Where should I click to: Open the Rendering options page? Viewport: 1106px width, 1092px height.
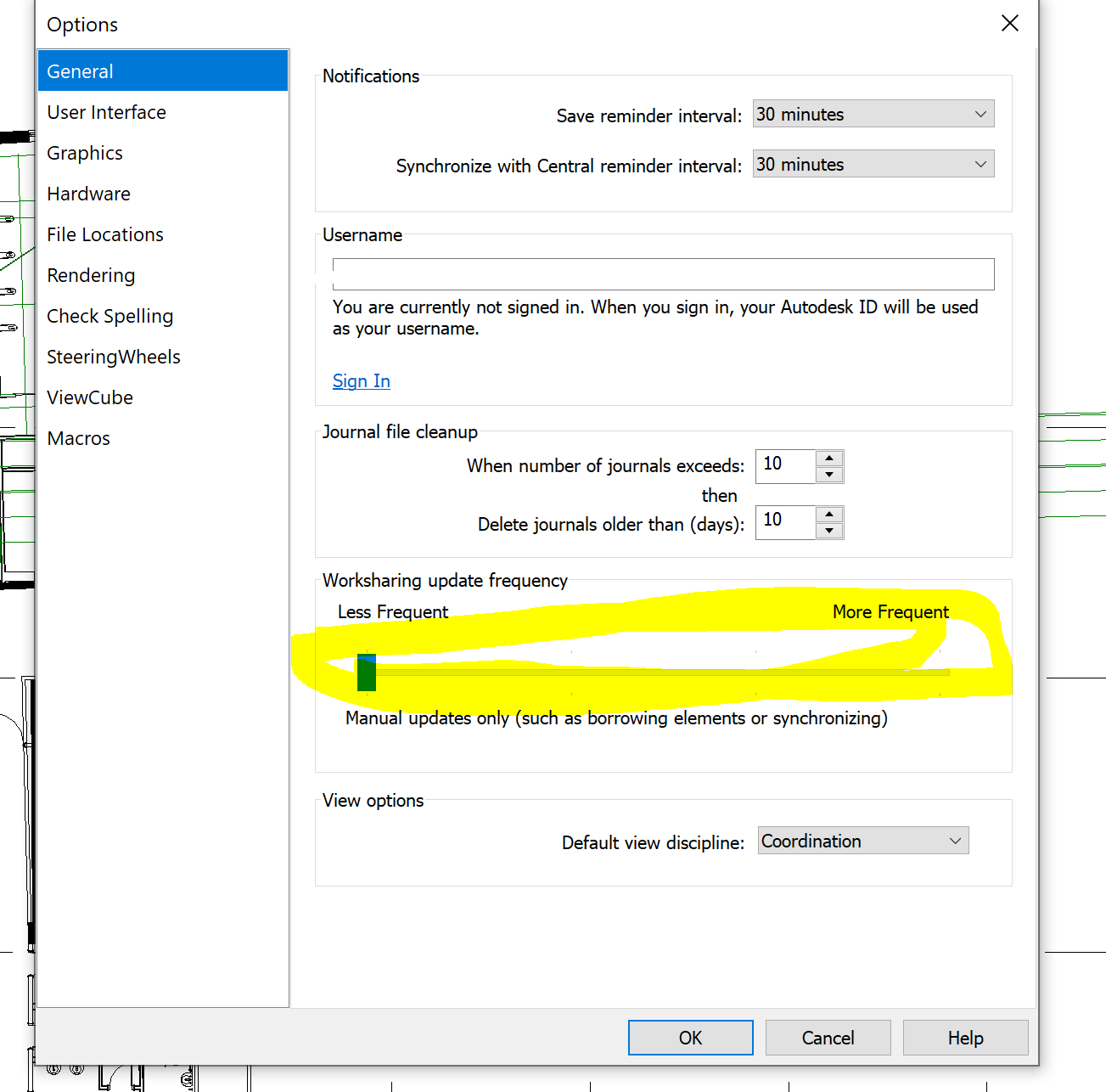tap(91, 275)
